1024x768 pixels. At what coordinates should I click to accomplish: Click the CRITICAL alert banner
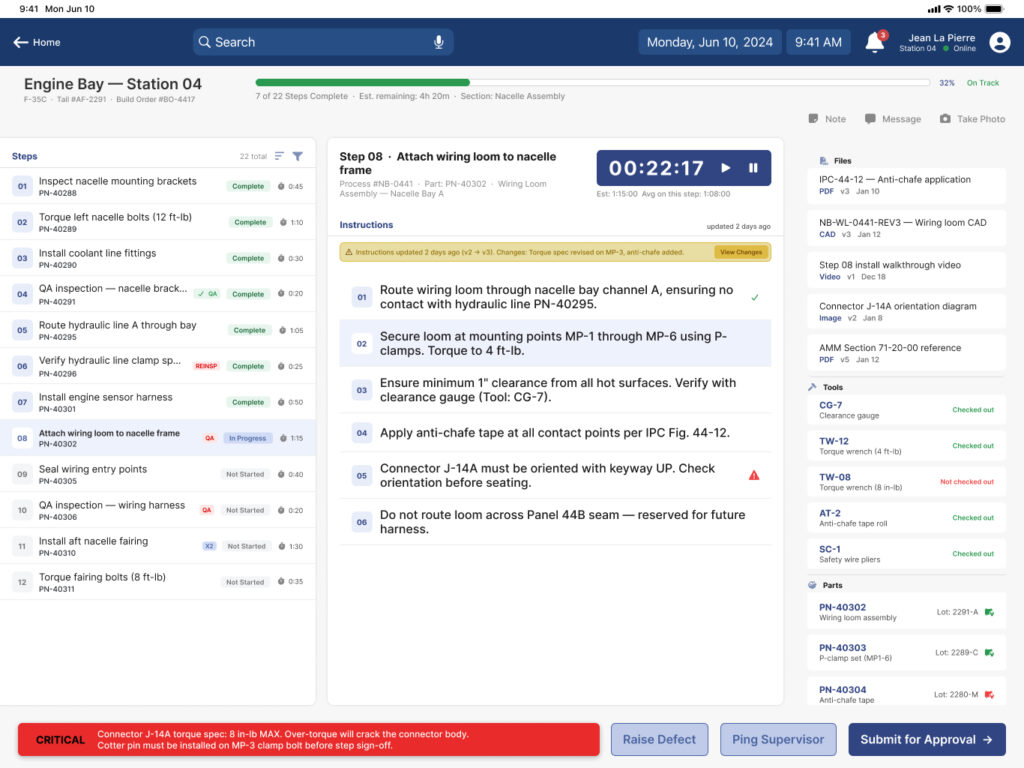pyautogui.click(x=308, y=739)
